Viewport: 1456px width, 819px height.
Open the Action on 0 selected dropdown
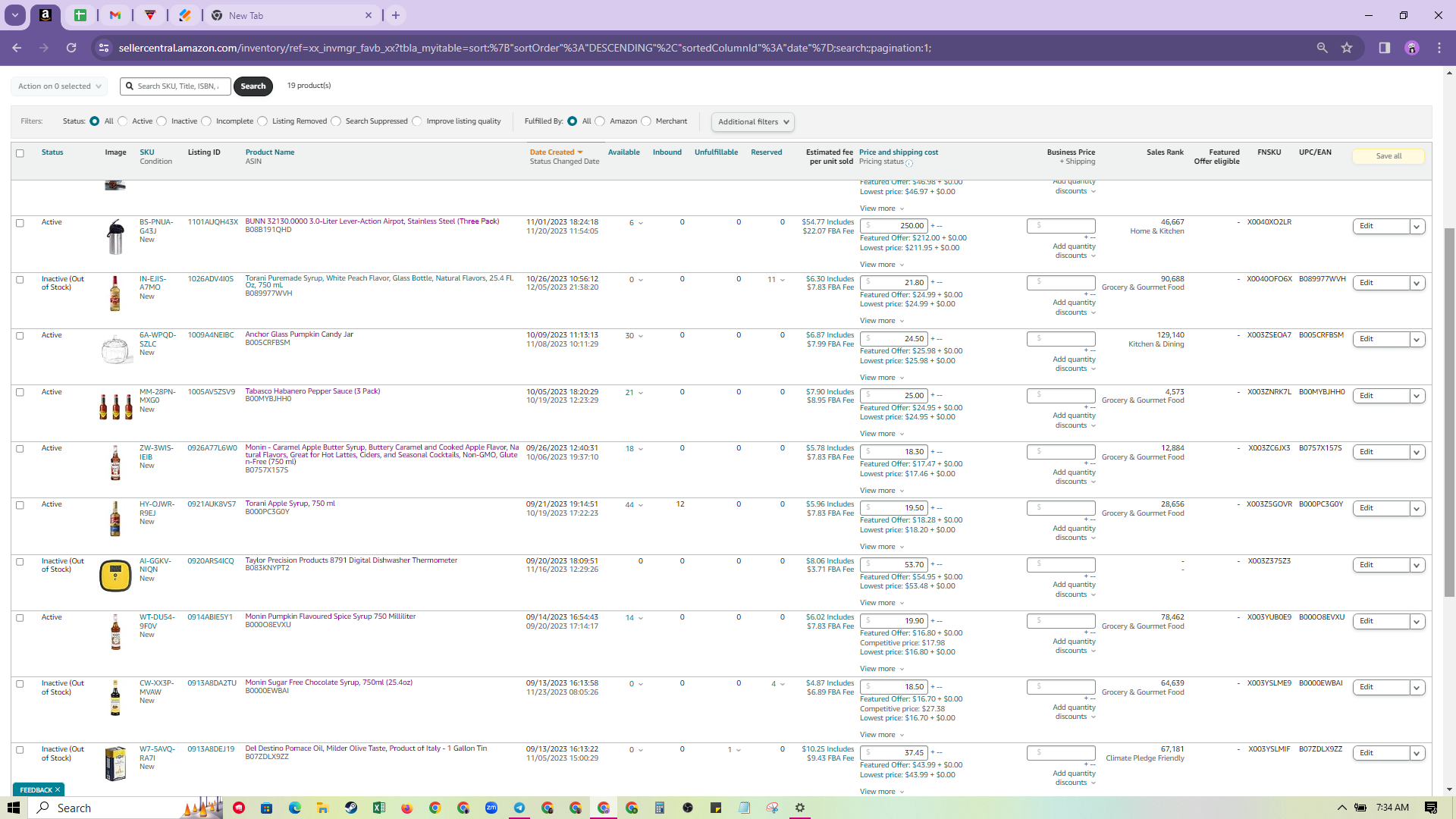(x=59, y=86)
